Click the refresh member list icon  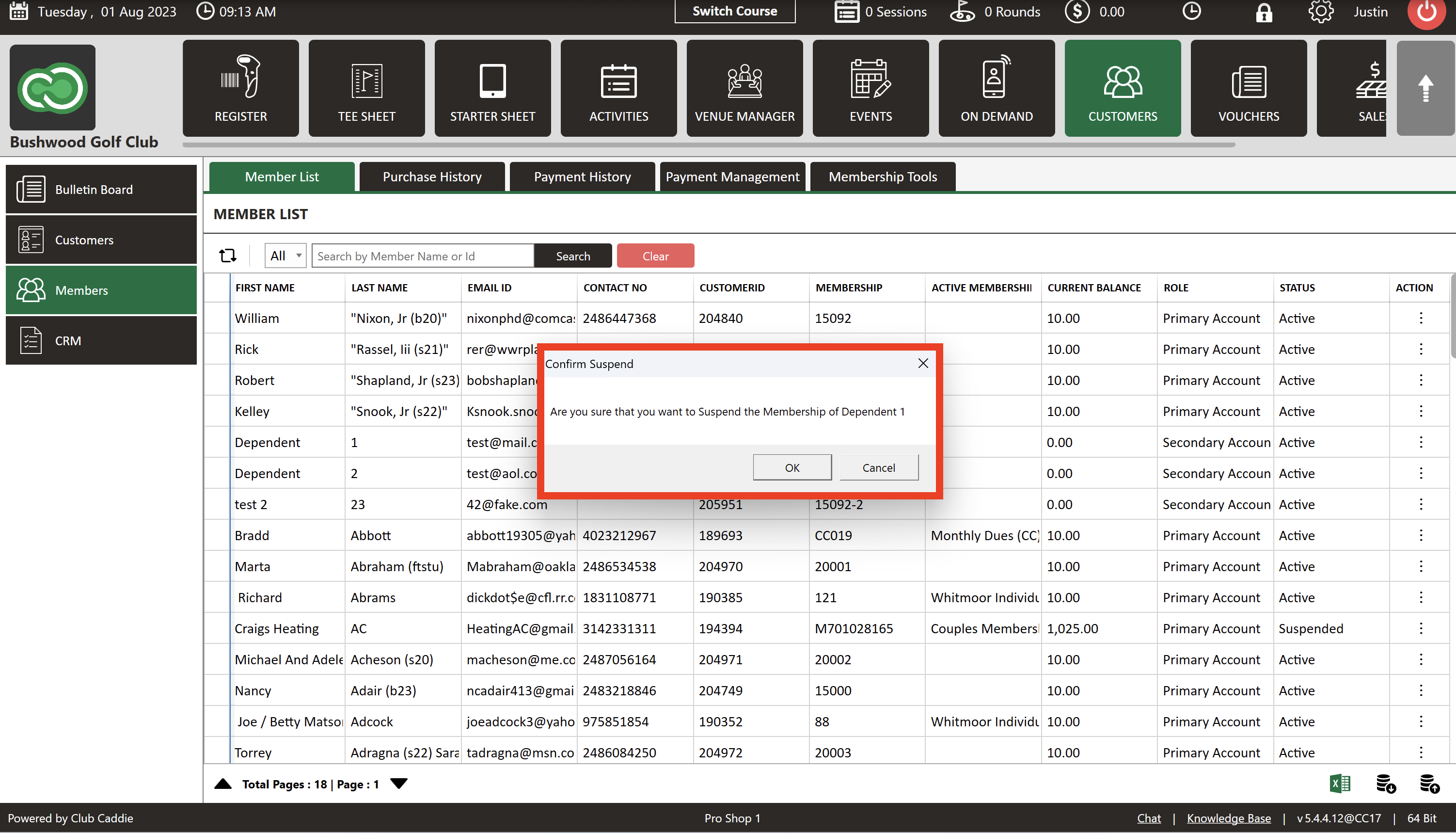[228, 256]
